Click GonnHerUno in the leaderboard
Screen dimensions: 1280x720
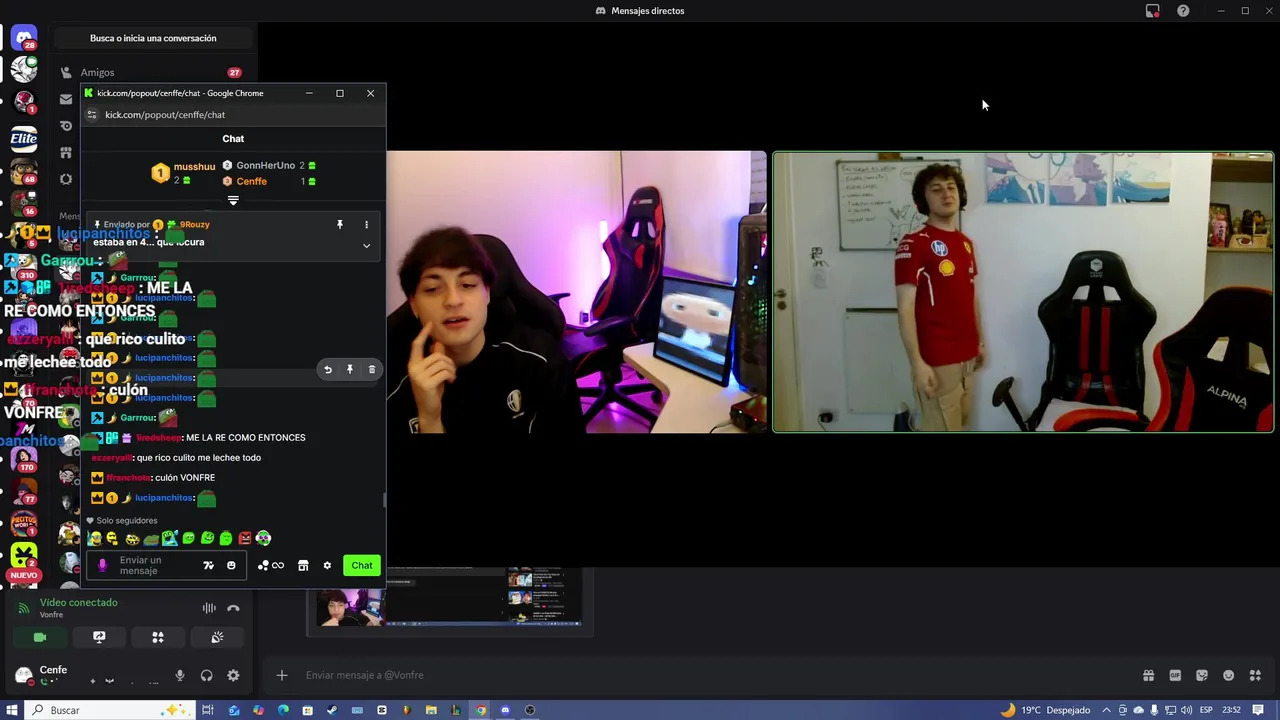pos(265,165)
